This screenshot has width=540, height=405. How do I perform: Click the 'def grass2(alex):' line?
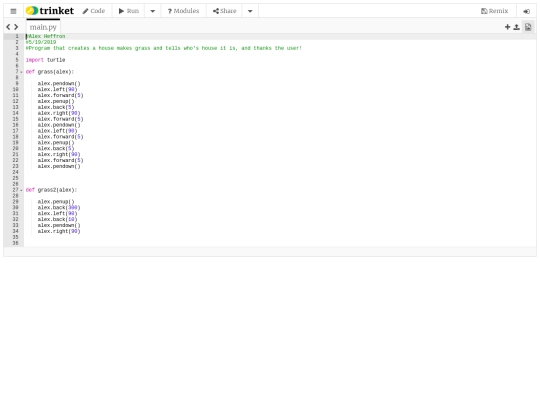[51, 190]
